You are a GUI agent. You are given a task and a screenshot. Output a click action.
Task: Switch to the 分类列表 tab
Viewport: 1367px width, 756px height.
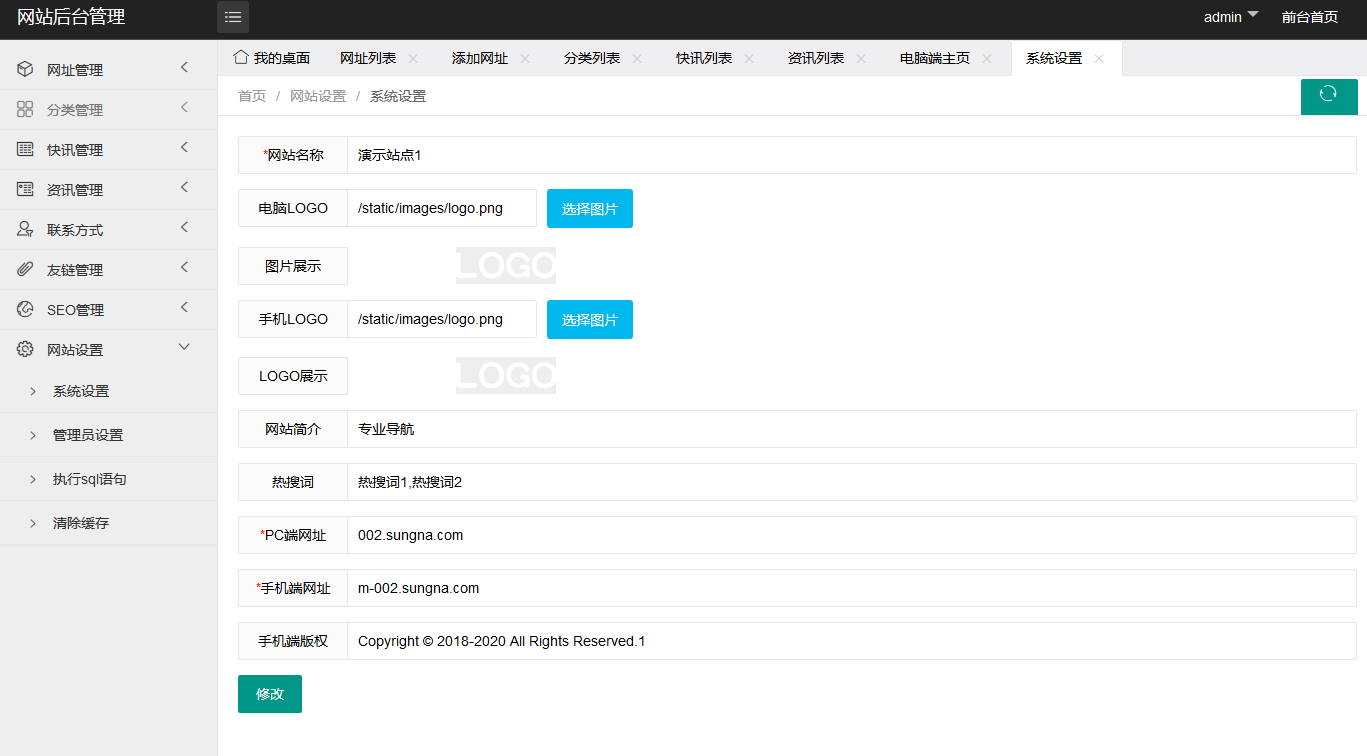coord(591,58)
